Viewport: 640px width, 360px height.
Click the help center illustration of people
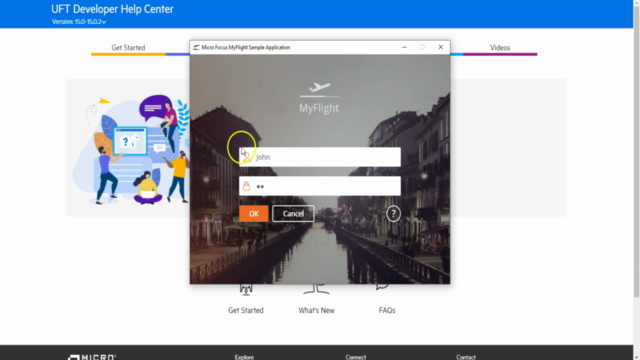[x=131, y=149]
